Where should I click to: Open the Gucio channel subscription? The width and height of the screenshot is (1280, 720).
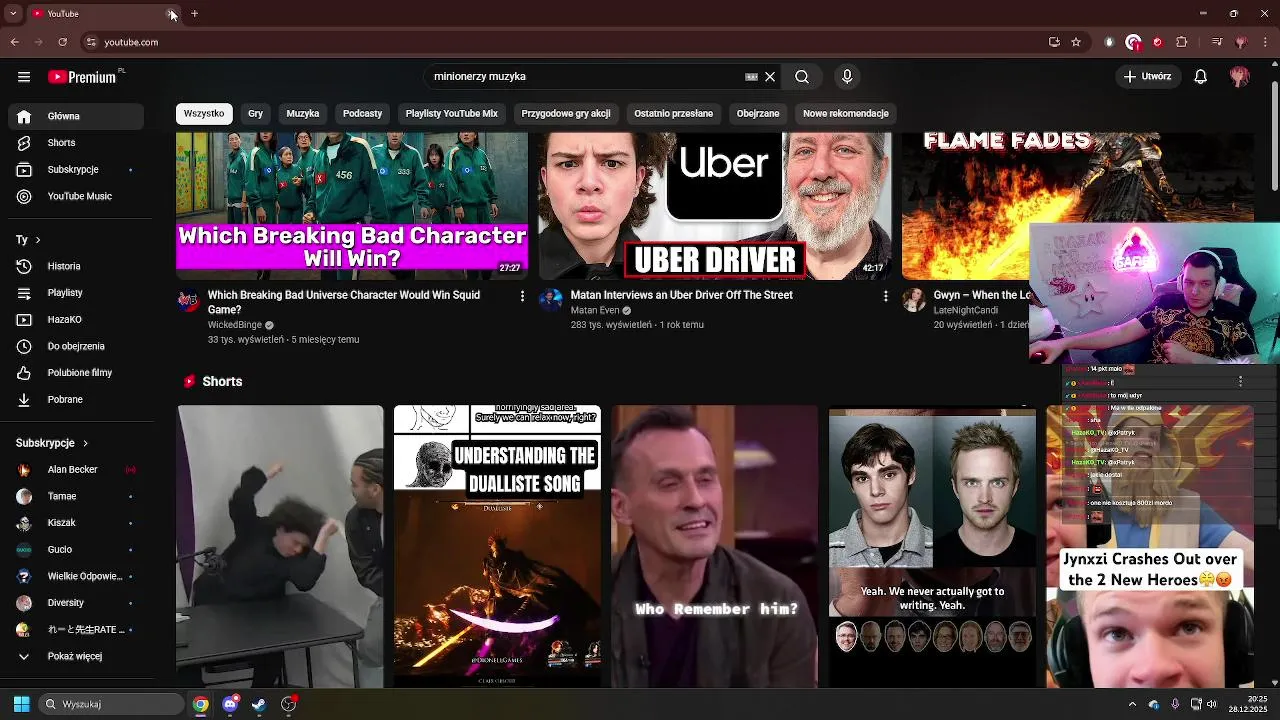pyautogui.click(x=76, y=550)
